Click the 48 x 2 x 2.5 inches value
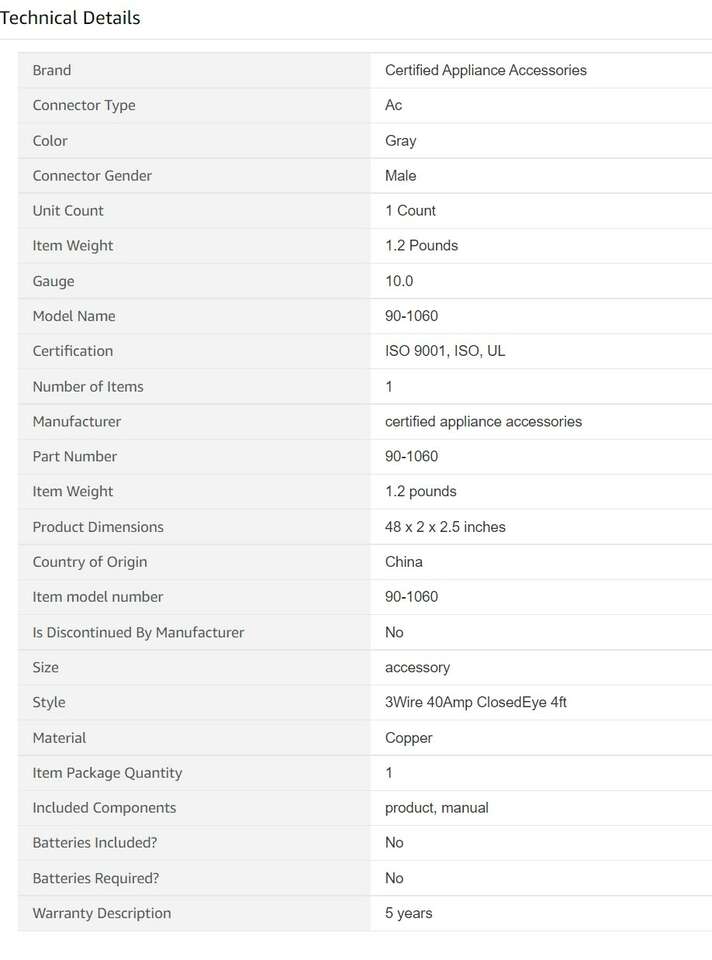Image resolution: width=712 pixels, height=960 pixels. point(445,527)
